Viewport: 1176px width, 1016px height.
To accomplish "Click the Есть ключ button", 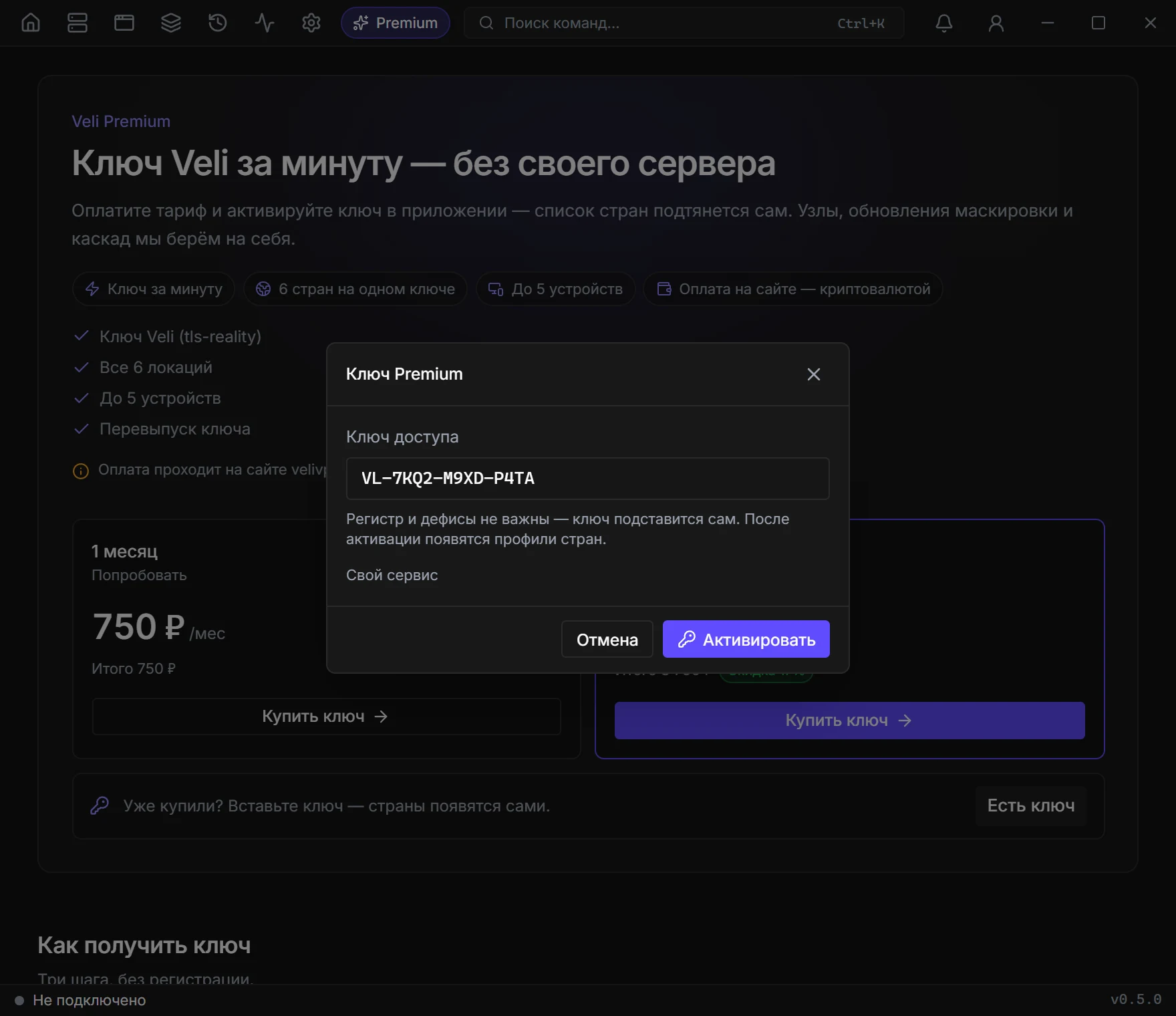I will click(x=1031, y=806).
